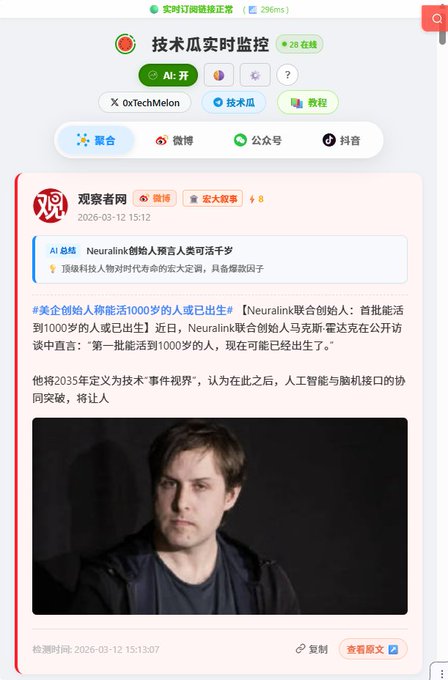Open the theme color circle icon
The image size is (448, 680).
point(219,75)
